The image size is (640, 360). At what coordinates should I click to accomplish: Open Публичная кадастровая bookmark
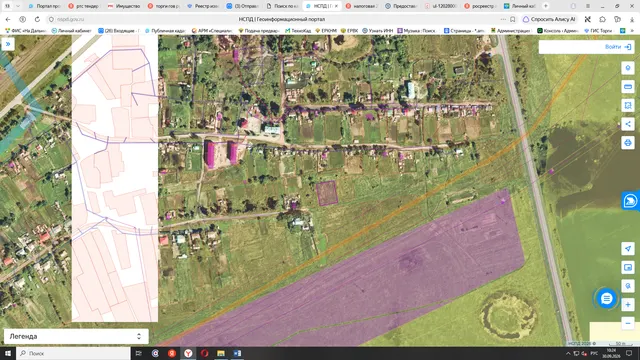pyautogui.click(x=165, y=31)
